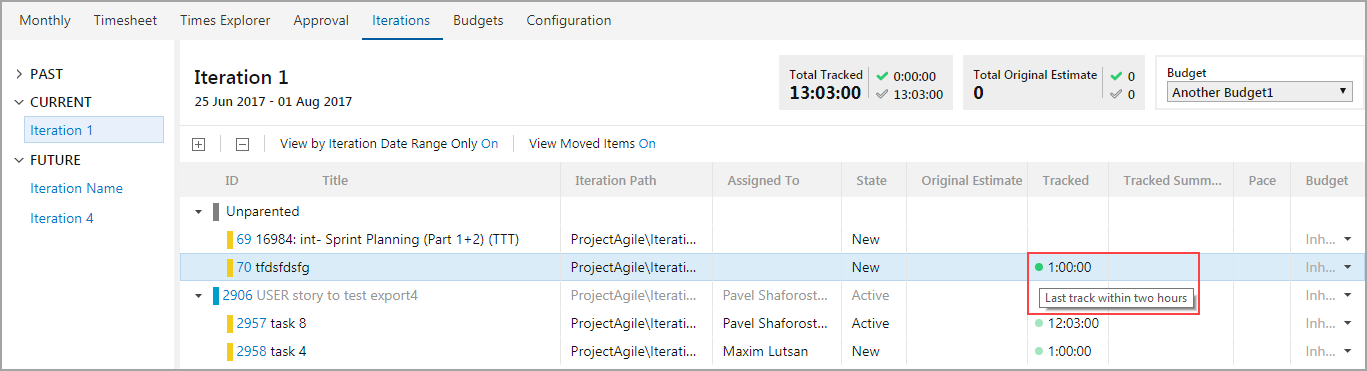The image size is (1367, 371).
Task: Sort by the Tracked column header
Action: tap(1065, 180)
